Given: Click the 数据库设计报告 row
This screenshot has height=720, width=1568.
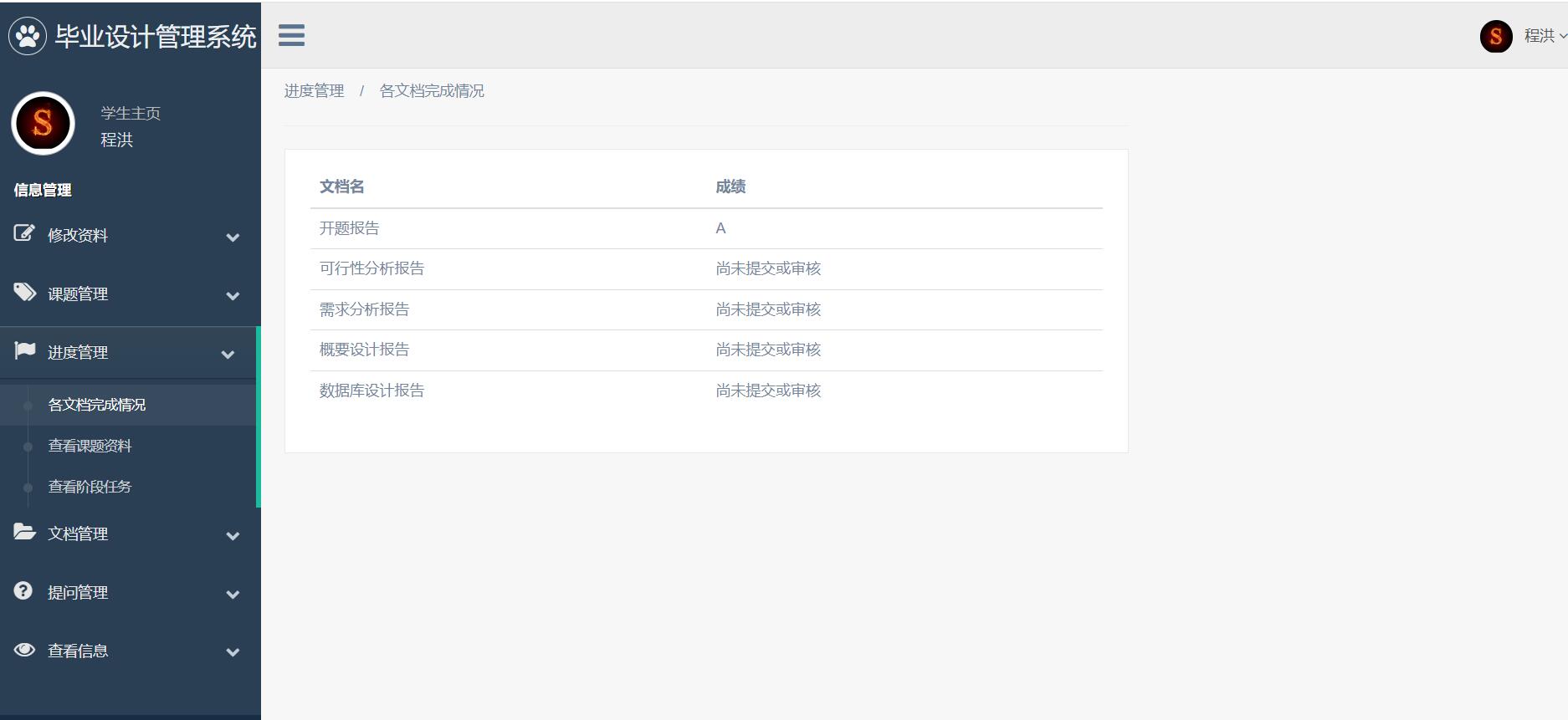Looking at the screenshot, I should 706,391.
